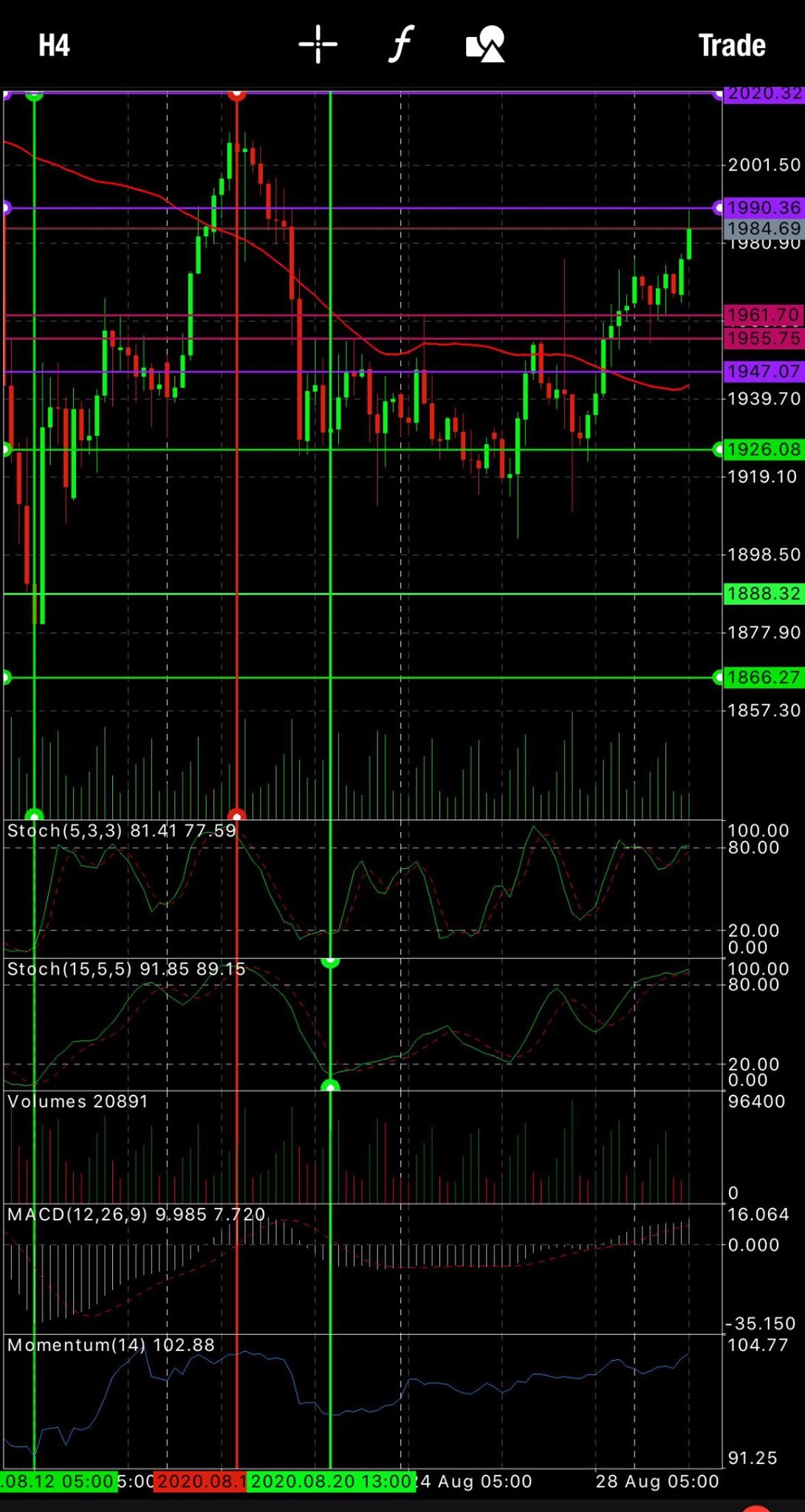Image resolution: width=805 pixels, height=1512 pixels.
Task: Tap the 2020.08.20 13:00 time marker
Action: tap(331, 1482)
